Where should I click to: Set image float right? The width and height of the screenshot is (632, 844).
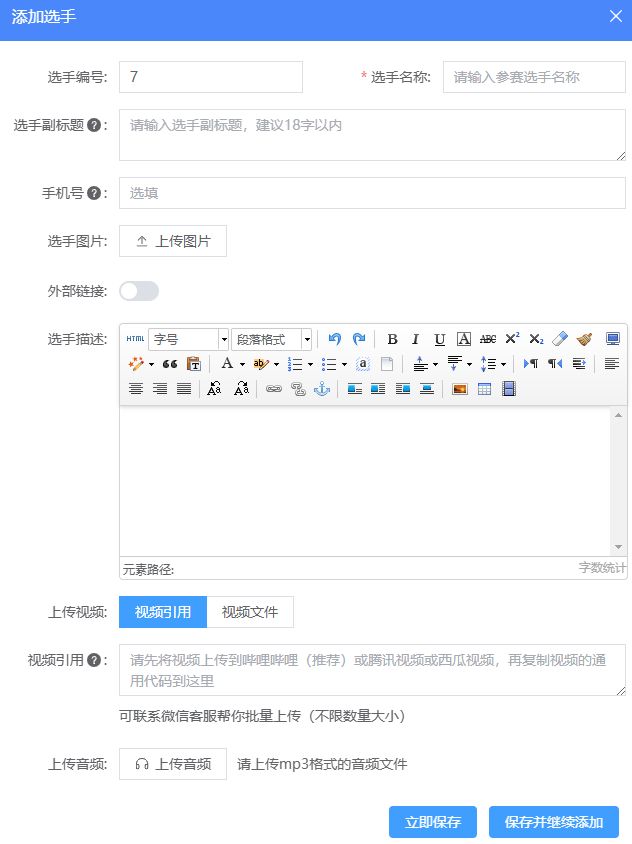(378, 389)
